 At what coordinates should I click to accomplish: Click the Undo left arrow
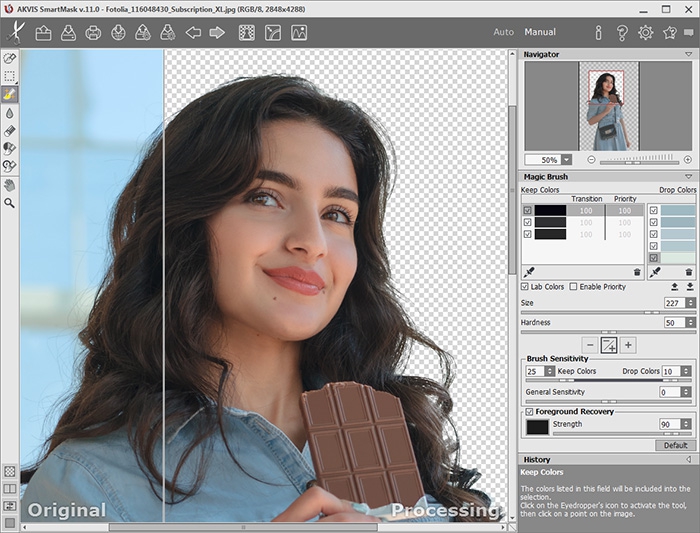pos(193,33)
